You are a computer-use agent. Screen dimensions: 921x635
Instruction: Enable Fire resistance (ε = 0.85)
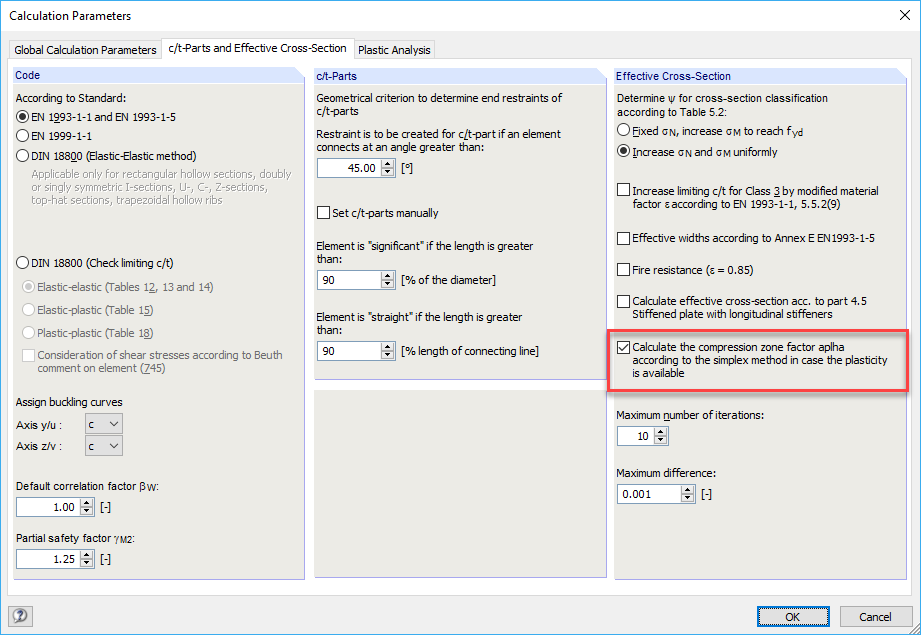tap(624, 269)
